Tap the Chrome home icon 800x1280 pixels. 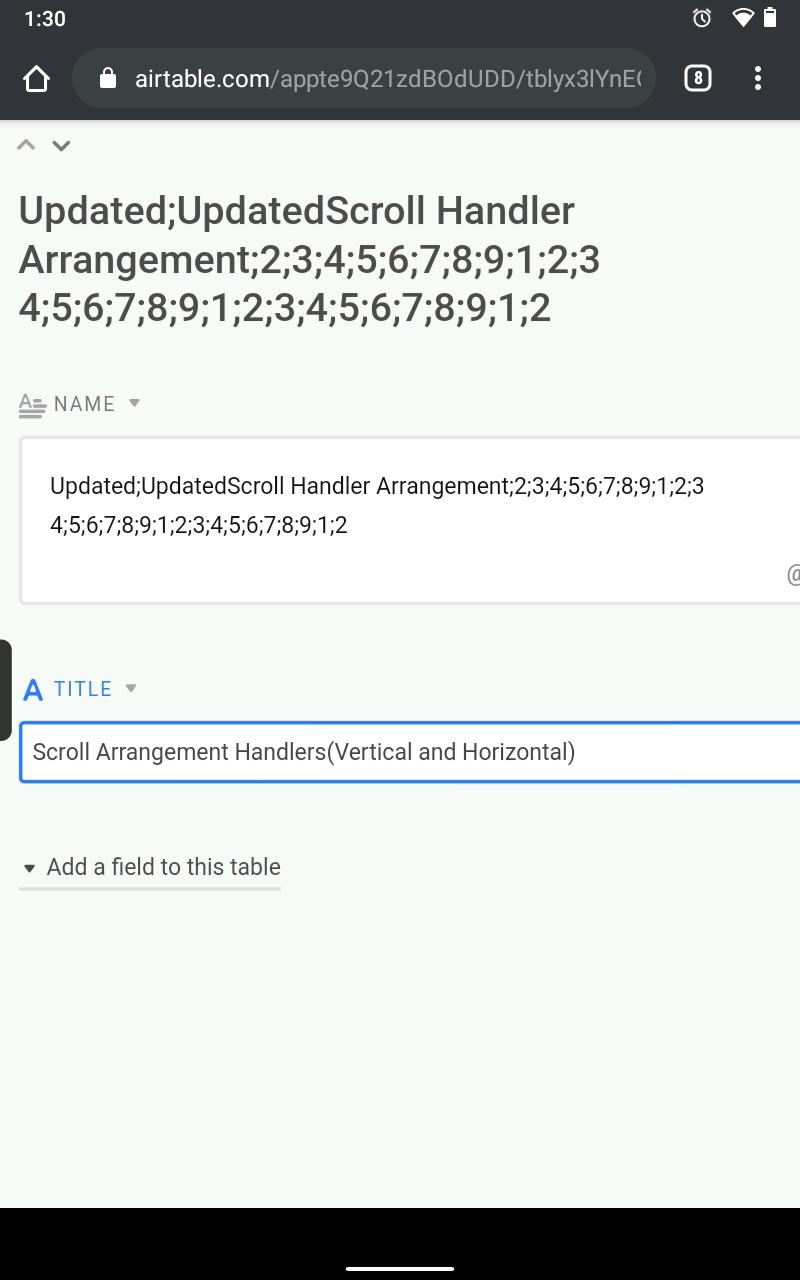coord(36,78)
